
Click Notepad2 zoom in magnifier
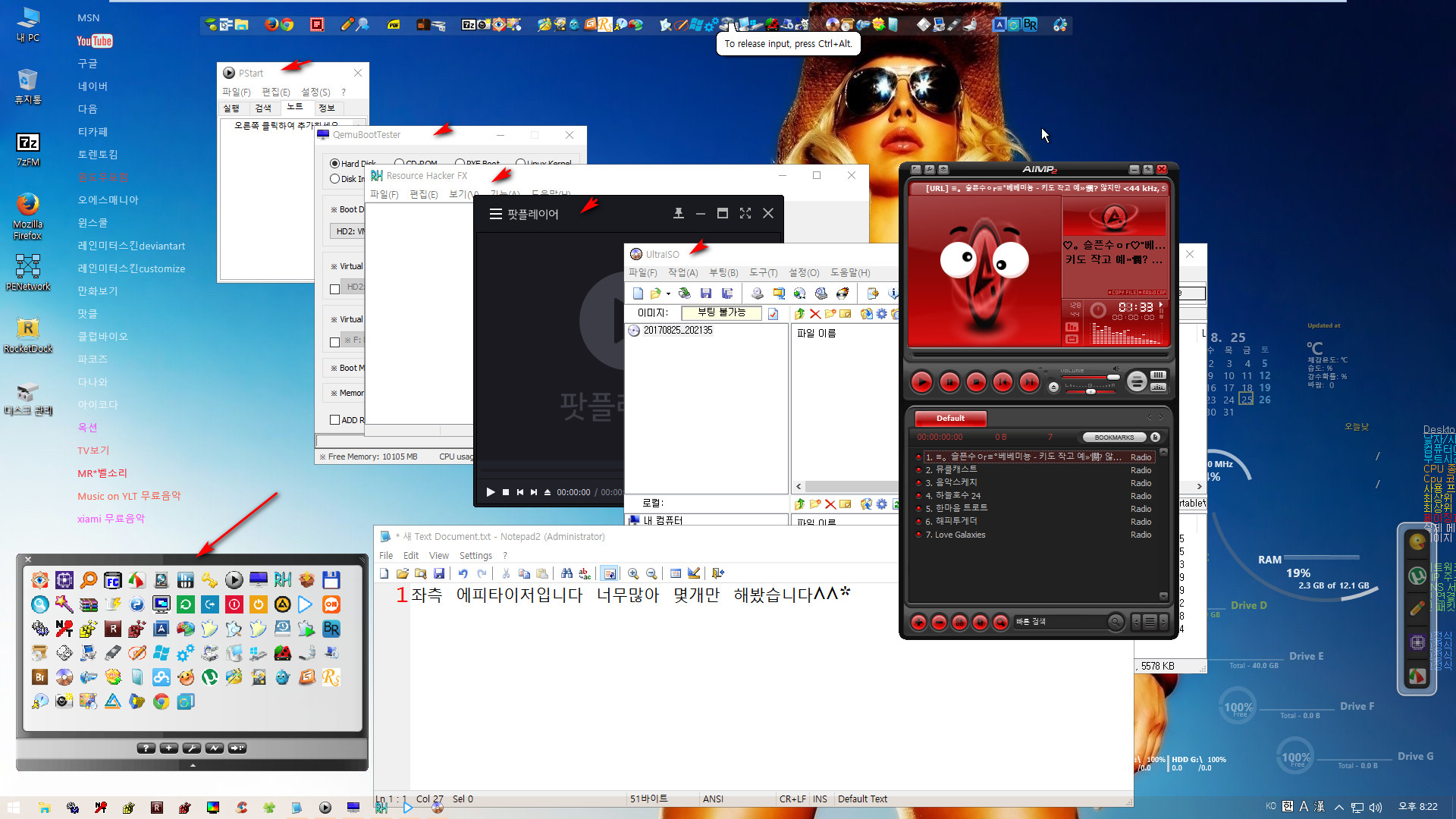pos(633,574)
